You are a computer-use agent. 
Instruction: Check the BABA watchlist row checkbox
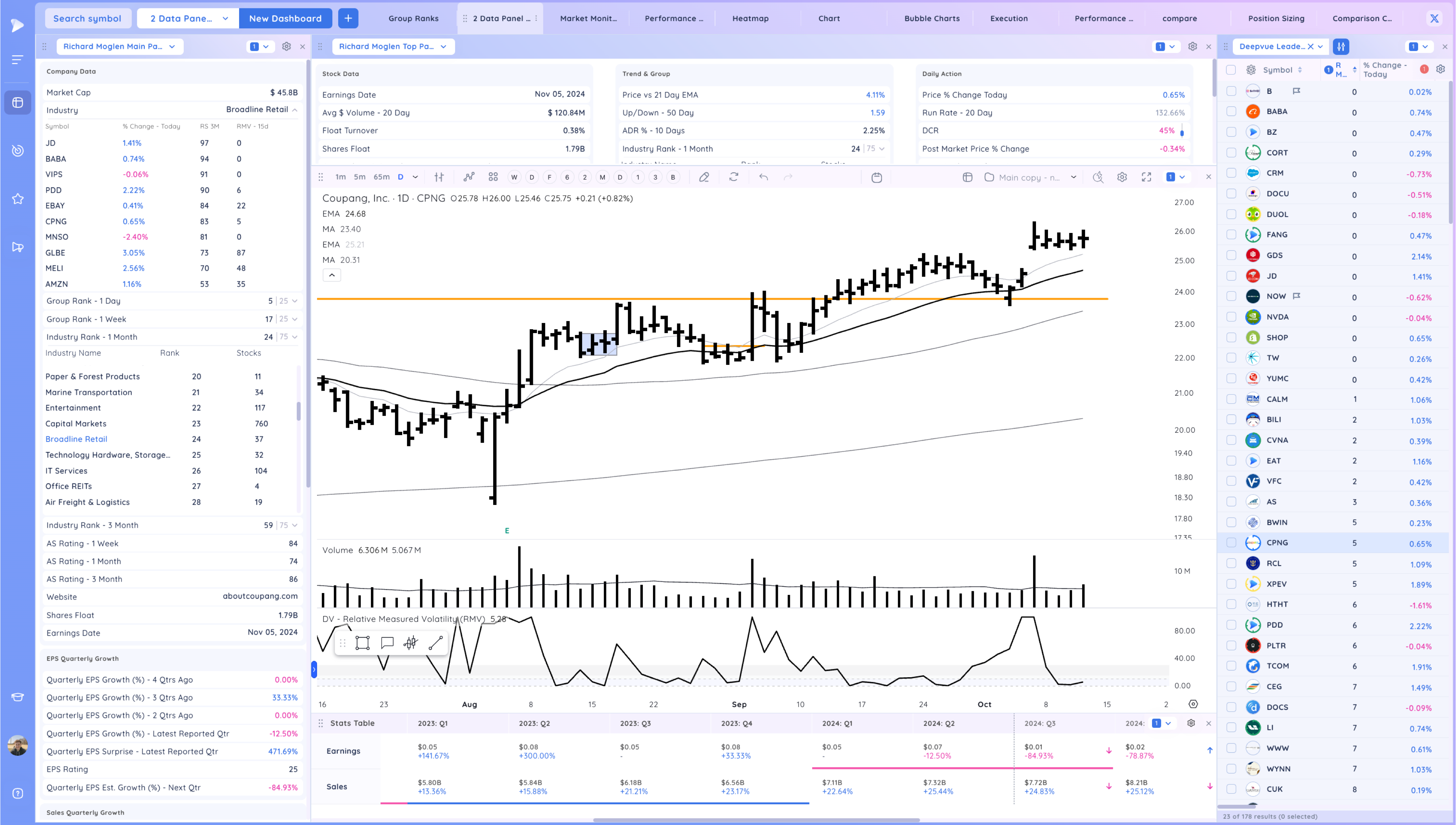1231,112
